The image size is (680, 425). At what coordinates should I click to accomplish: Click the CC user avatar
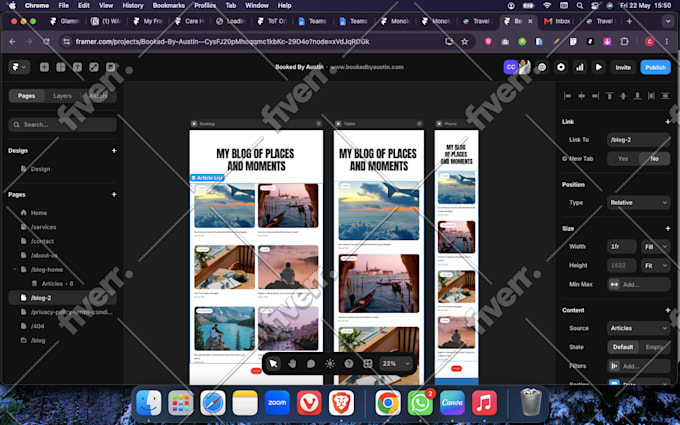pos(511,67)
